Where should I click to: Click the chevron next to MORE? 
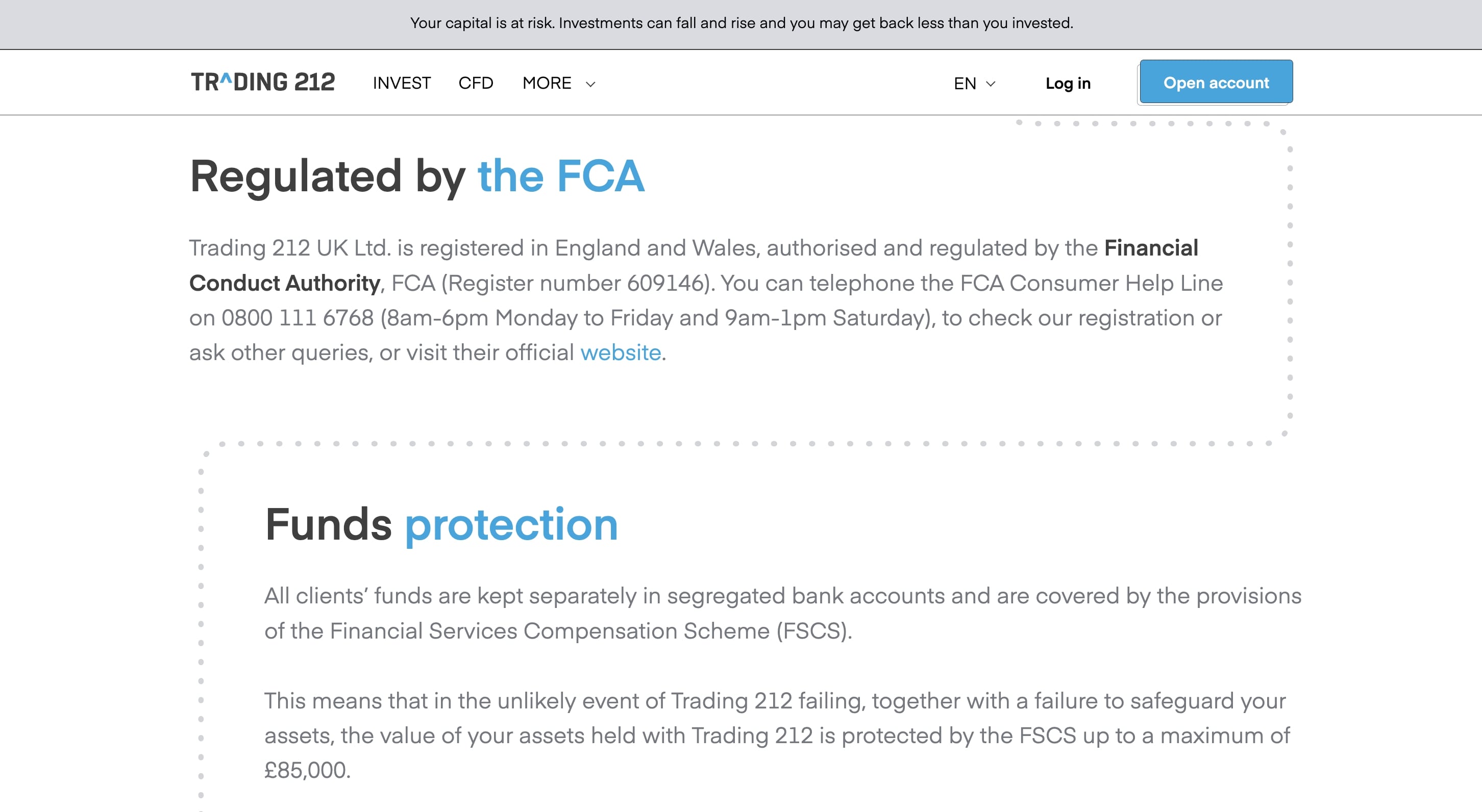(x=590, y=84)
